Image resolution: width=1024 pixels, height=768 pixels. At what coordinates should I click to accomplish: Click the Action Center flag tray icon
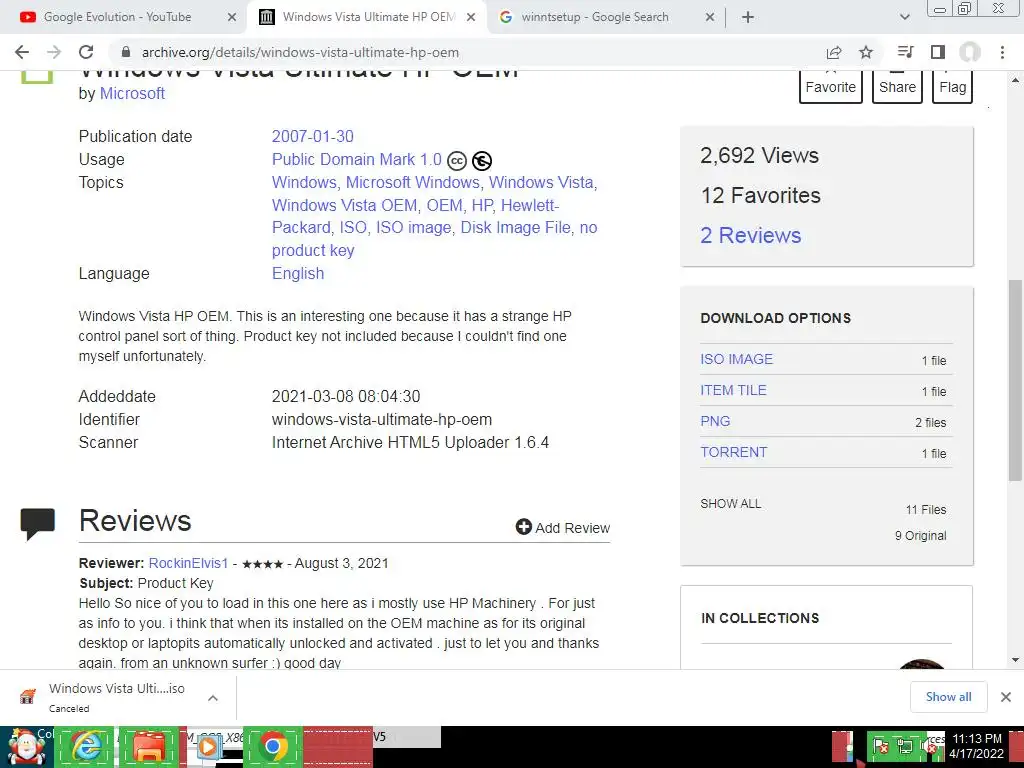[881, 746]
